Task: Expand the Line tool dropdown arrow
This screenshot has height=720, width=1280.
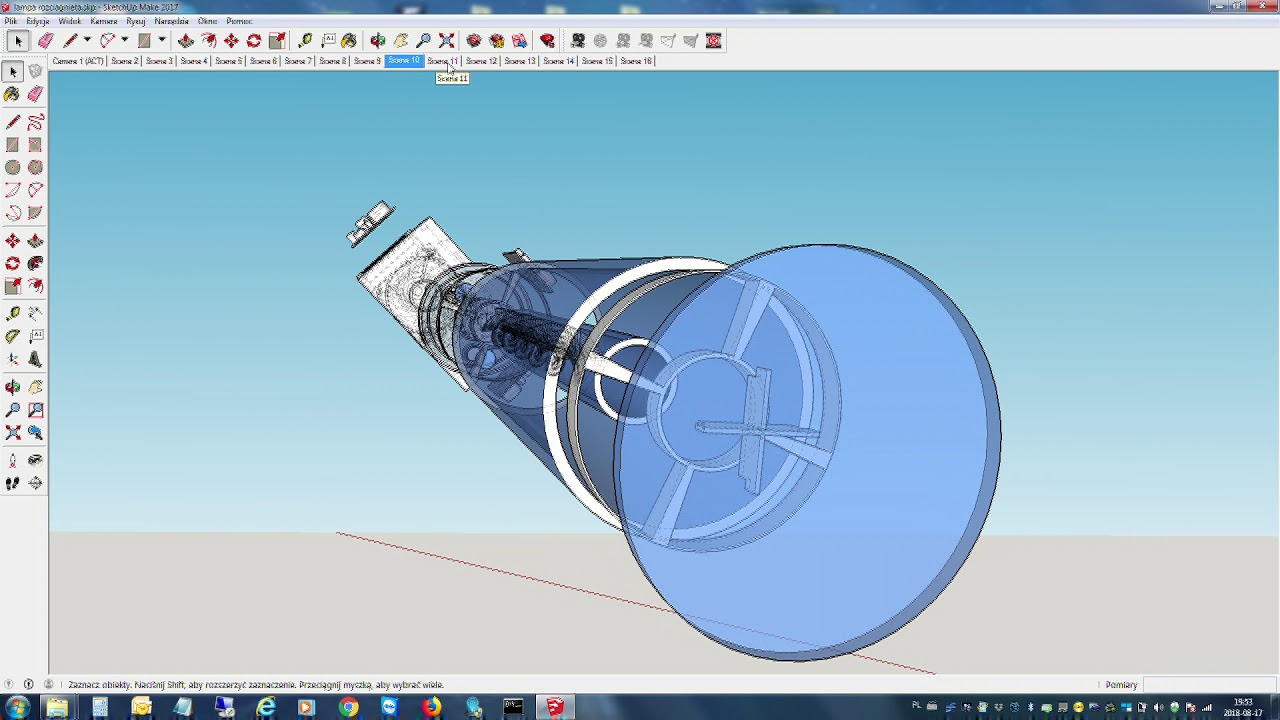Action: (x=87, y=41)
